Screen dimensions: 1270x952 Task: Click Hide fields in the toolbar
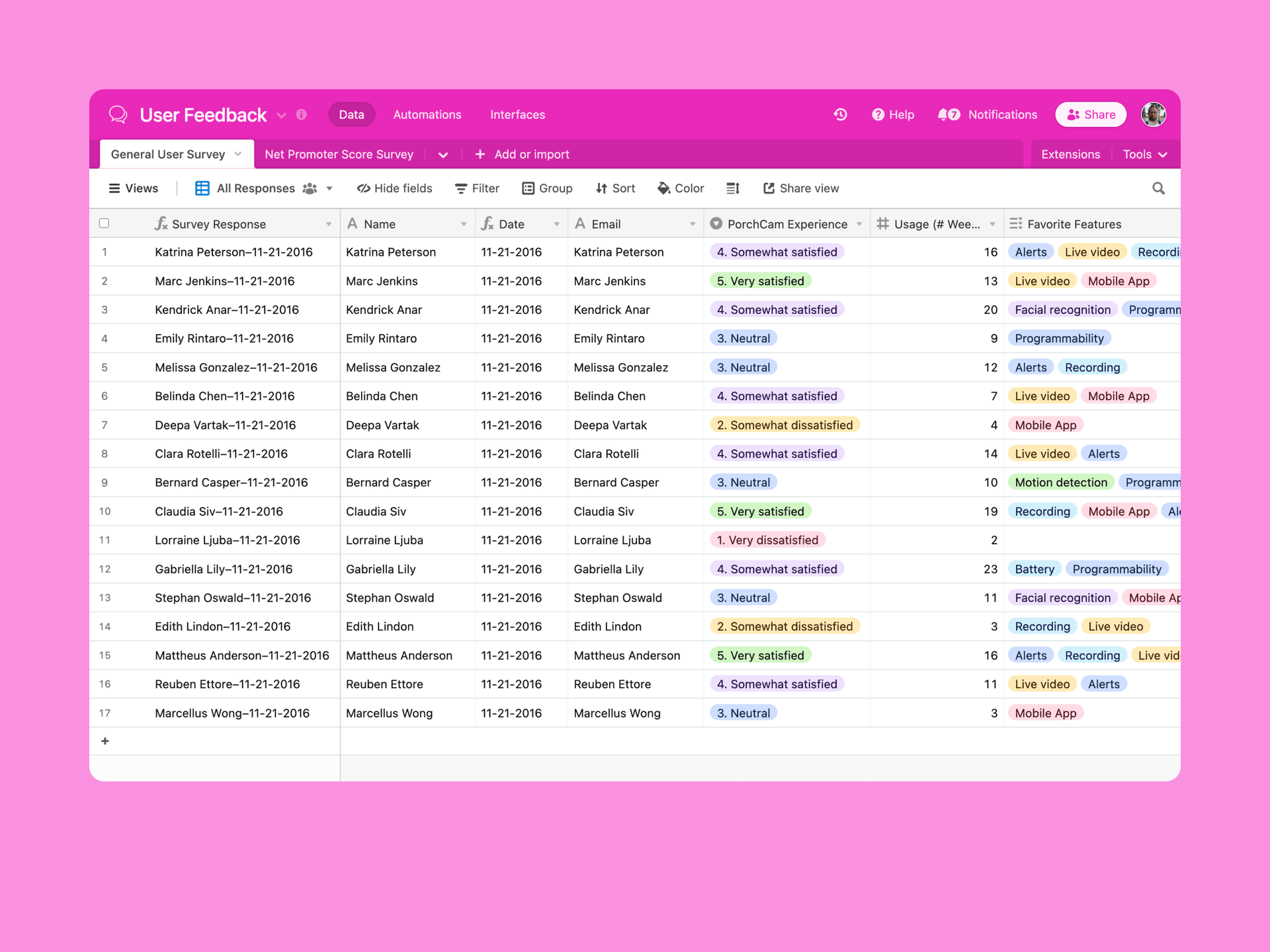coord(394,188)
